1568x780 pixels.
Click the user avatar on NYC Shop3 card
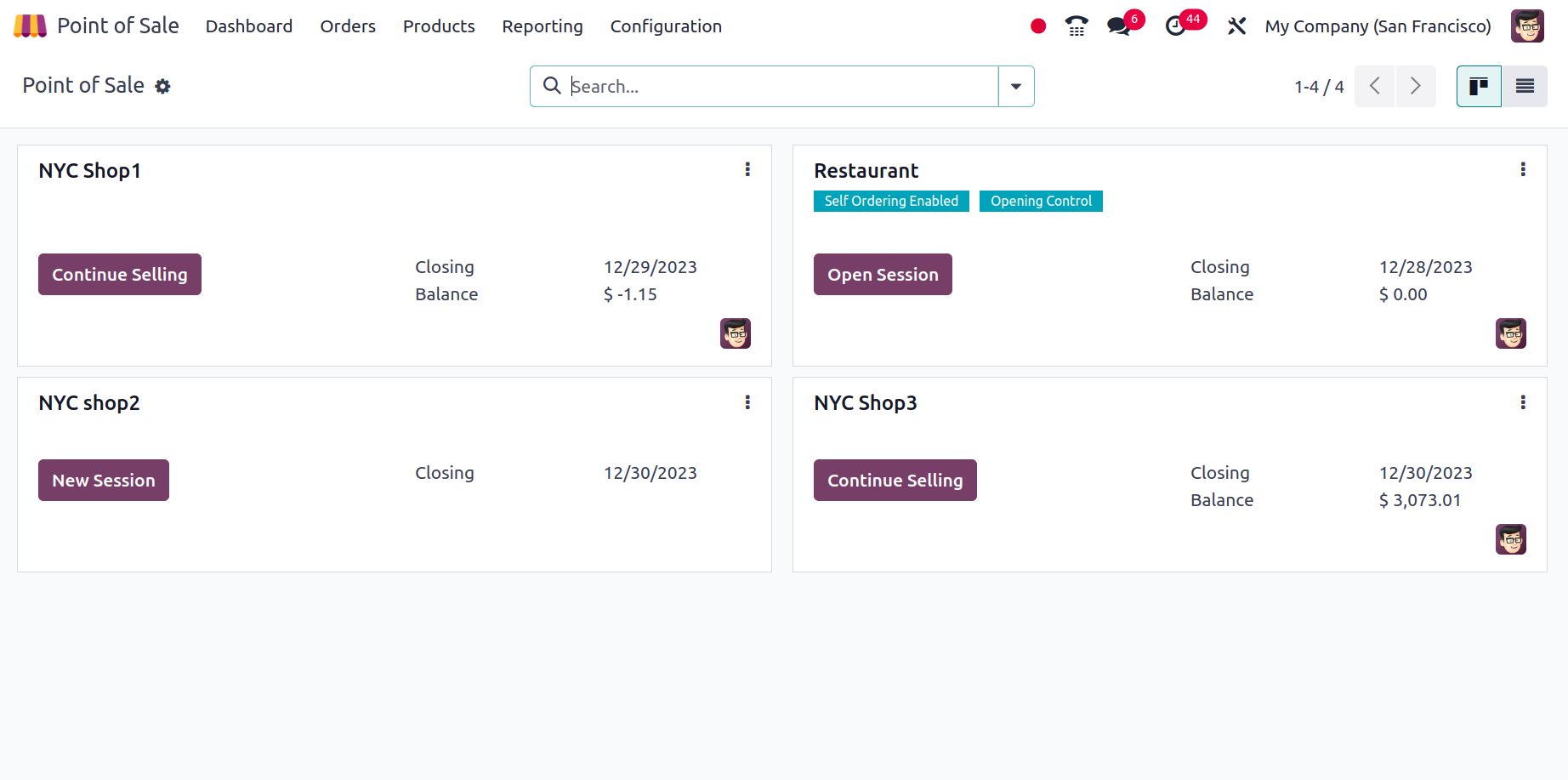click(x=1510, y=539)
